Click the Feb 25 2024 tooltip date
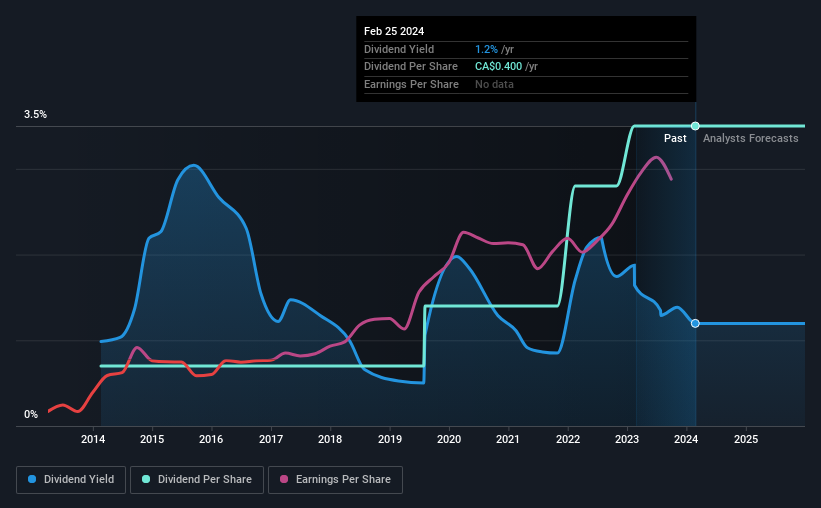 (394, 31)
